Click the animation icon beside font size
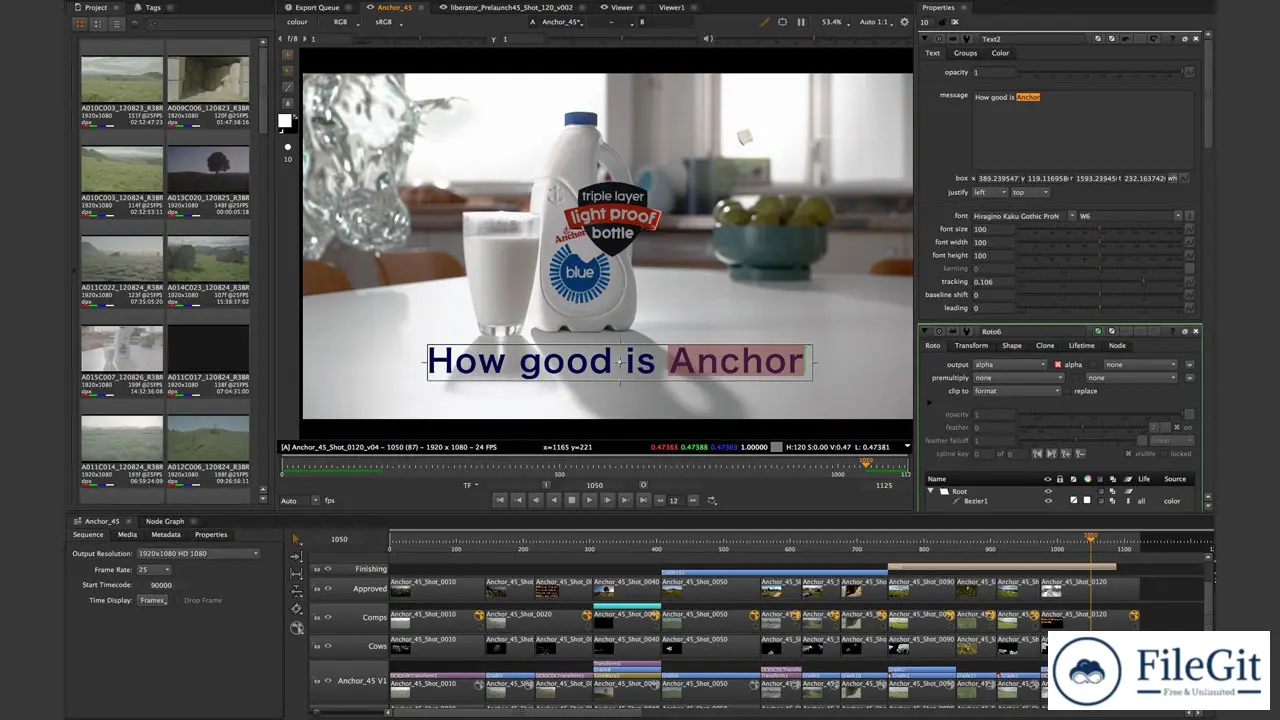1280x720 pixels. pos(1190,229)
